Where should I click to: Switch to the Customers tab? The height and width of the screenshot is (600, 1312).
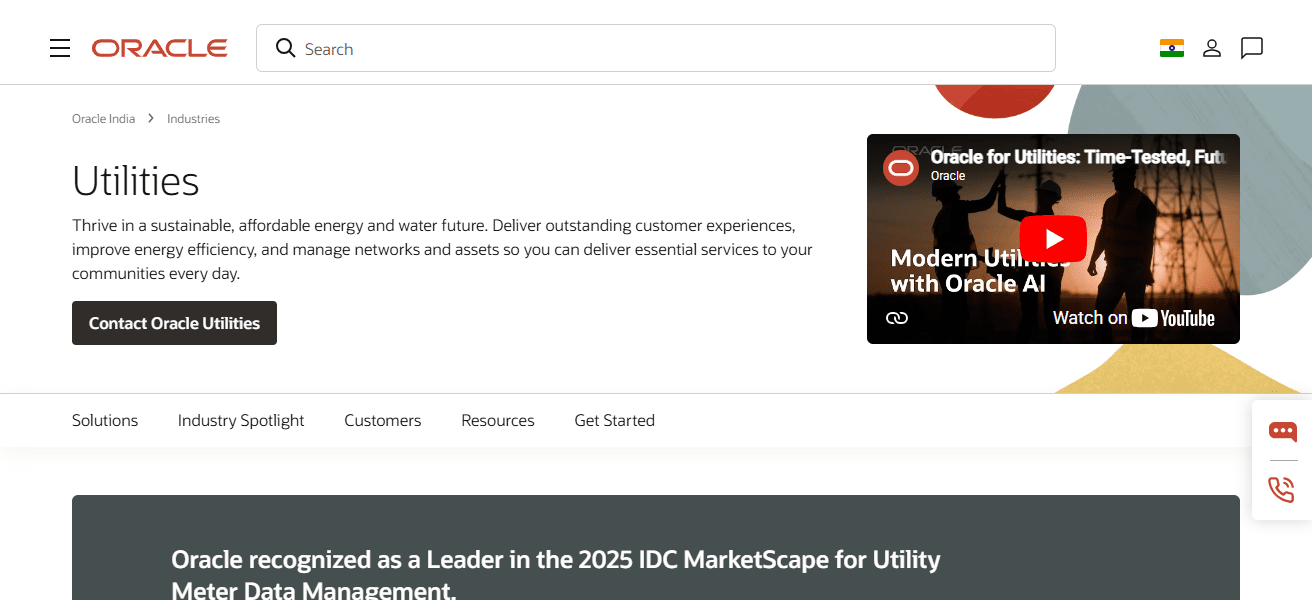click(x=383, y=420)
